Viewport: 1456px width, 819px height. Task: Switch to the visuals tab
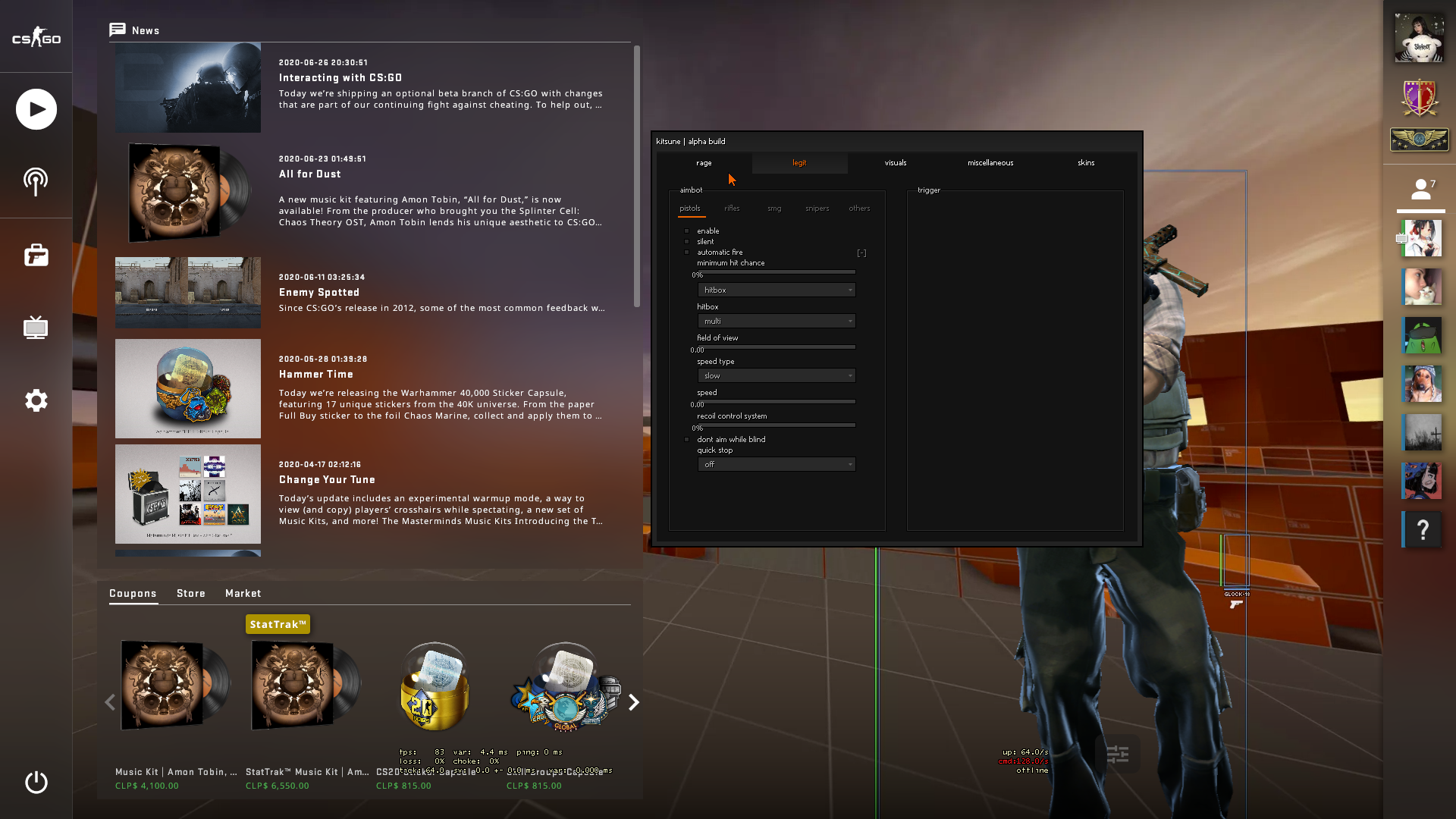tap(895, 162)
